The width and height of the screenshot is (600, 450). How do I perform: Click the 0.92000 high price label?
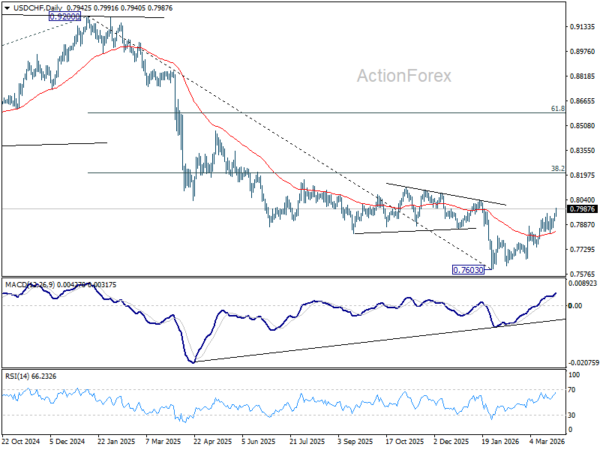coord(65,16)
